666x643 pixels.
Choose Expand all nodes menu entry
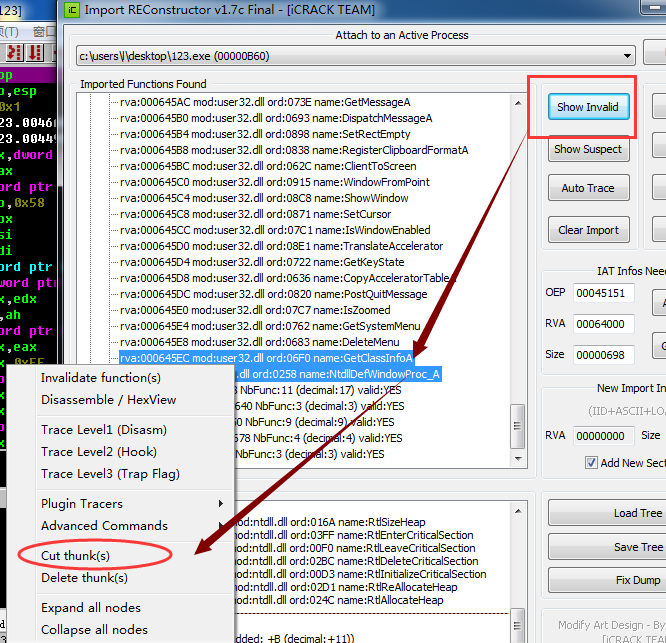[91, 608]
